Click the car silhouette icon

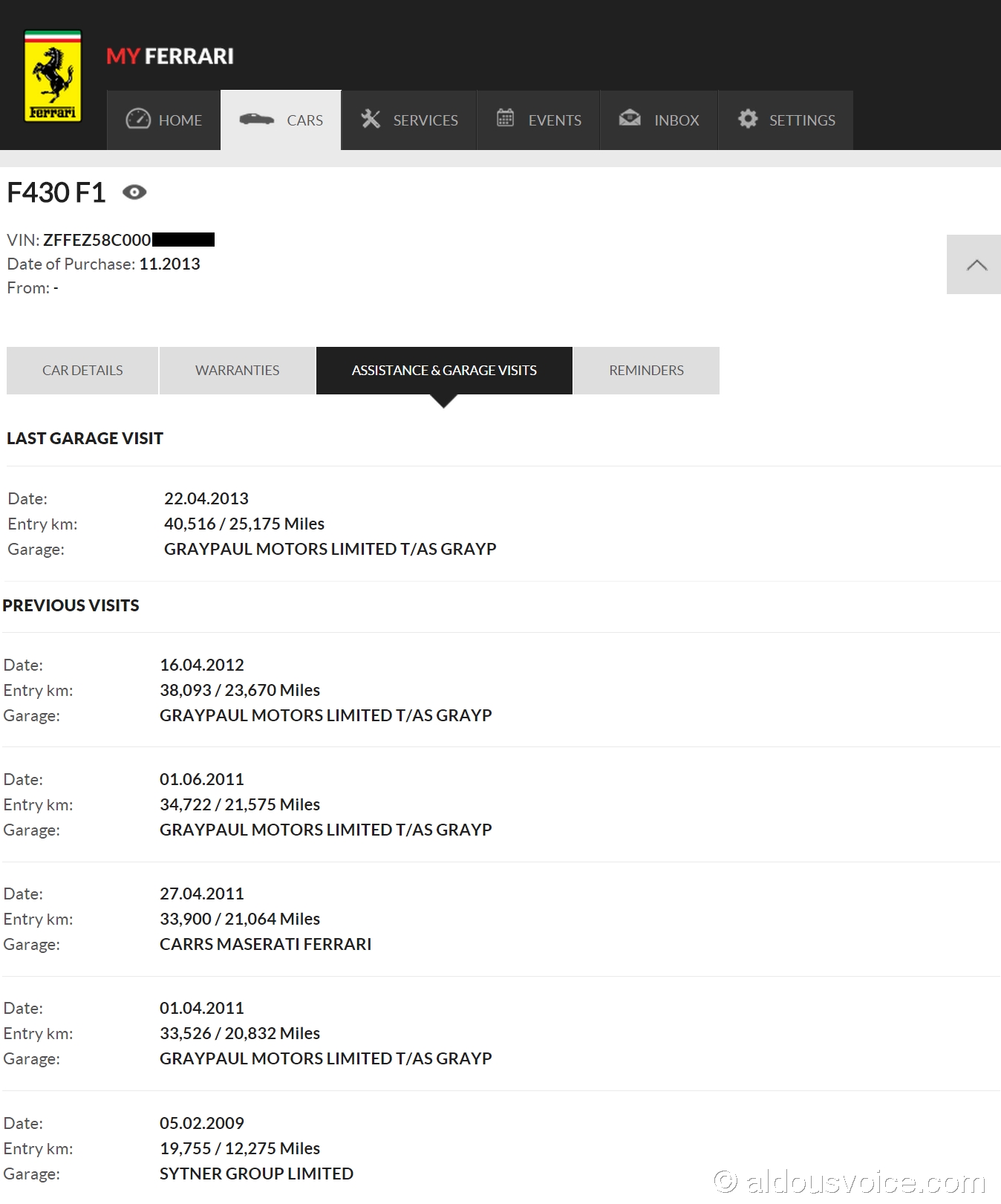tap(257, 119)
